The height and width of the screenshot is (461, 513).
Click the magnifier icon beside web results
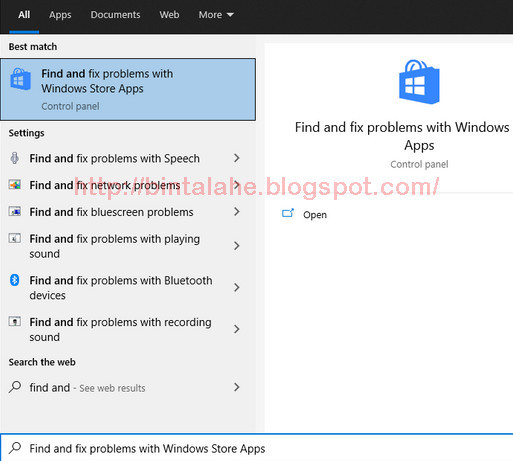(15, 387)
